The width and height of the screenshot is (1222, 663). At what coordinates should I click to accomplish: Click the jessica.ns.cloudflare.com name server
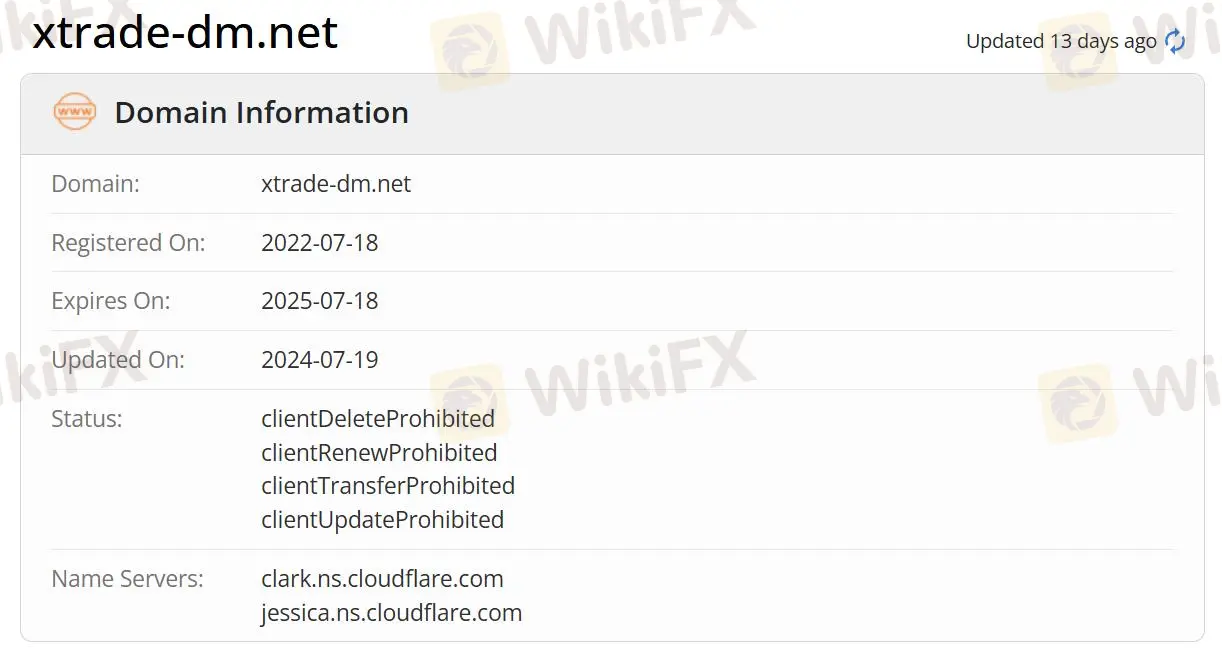[392, 613]
